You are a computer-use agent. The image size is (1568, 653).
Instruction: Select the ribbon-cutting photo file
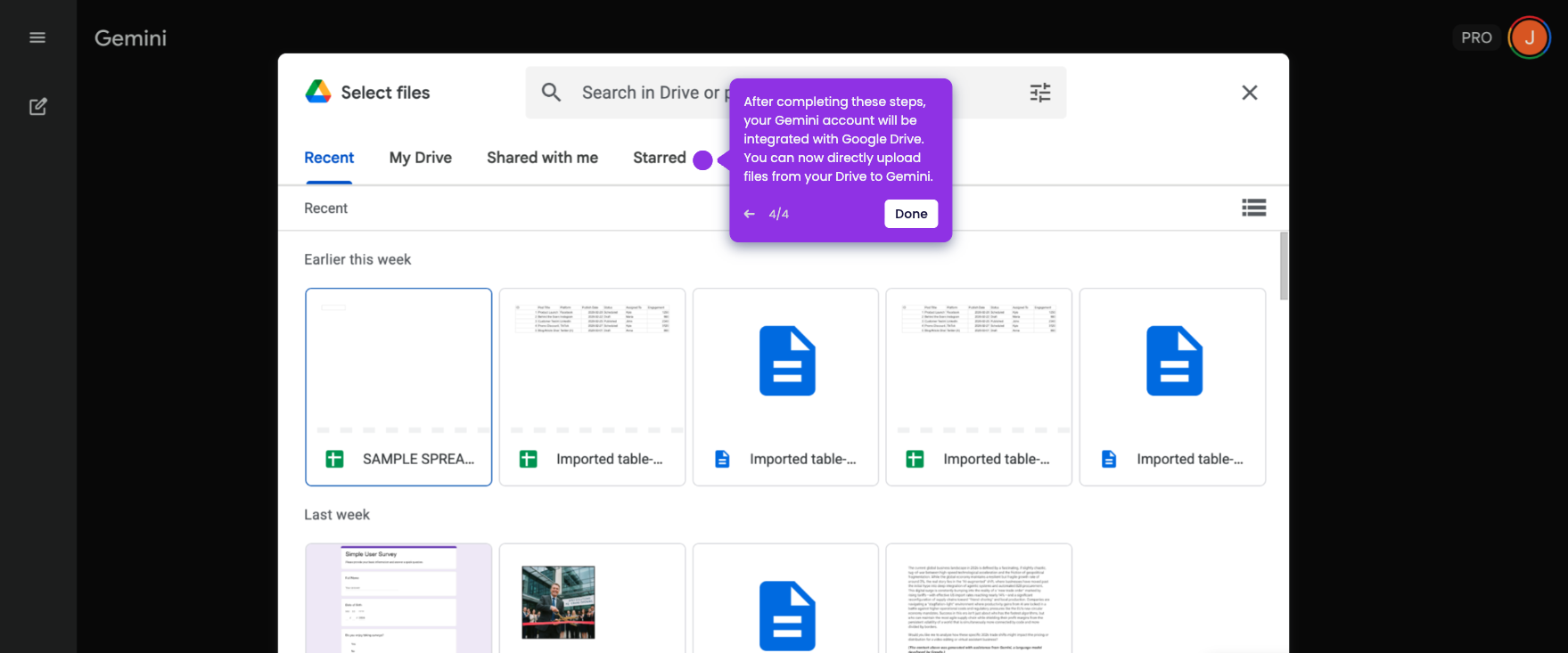592,598
